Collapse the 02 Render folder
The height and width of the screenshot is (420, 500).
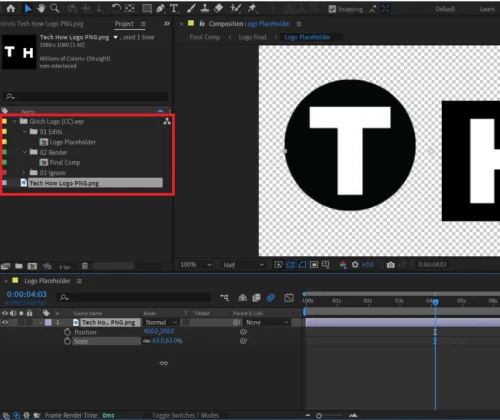[24, 152]
